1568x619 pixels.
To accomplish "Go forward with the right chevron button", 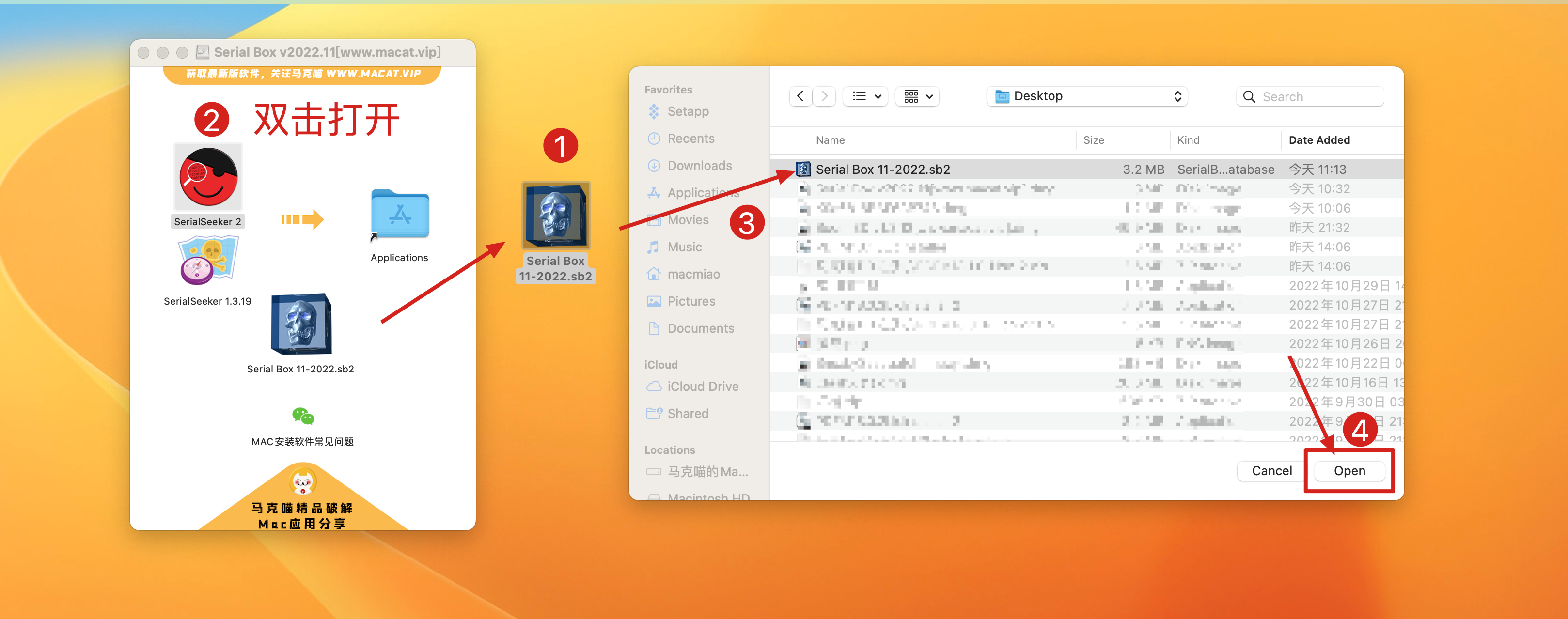I will pyautogui.click(x=824, y=96).
